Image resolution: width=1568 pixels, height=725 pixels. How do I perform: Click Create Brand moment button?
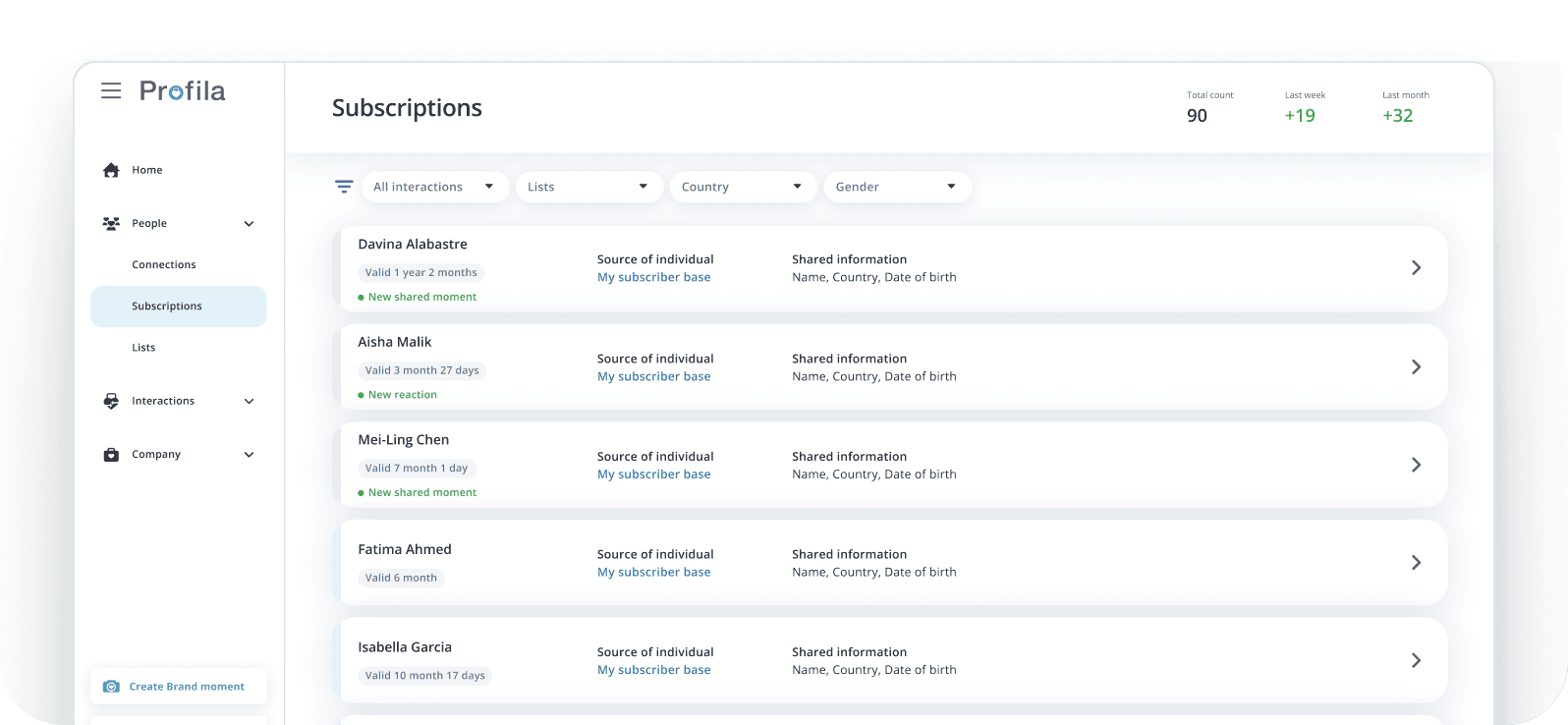(x=179, y=687)
